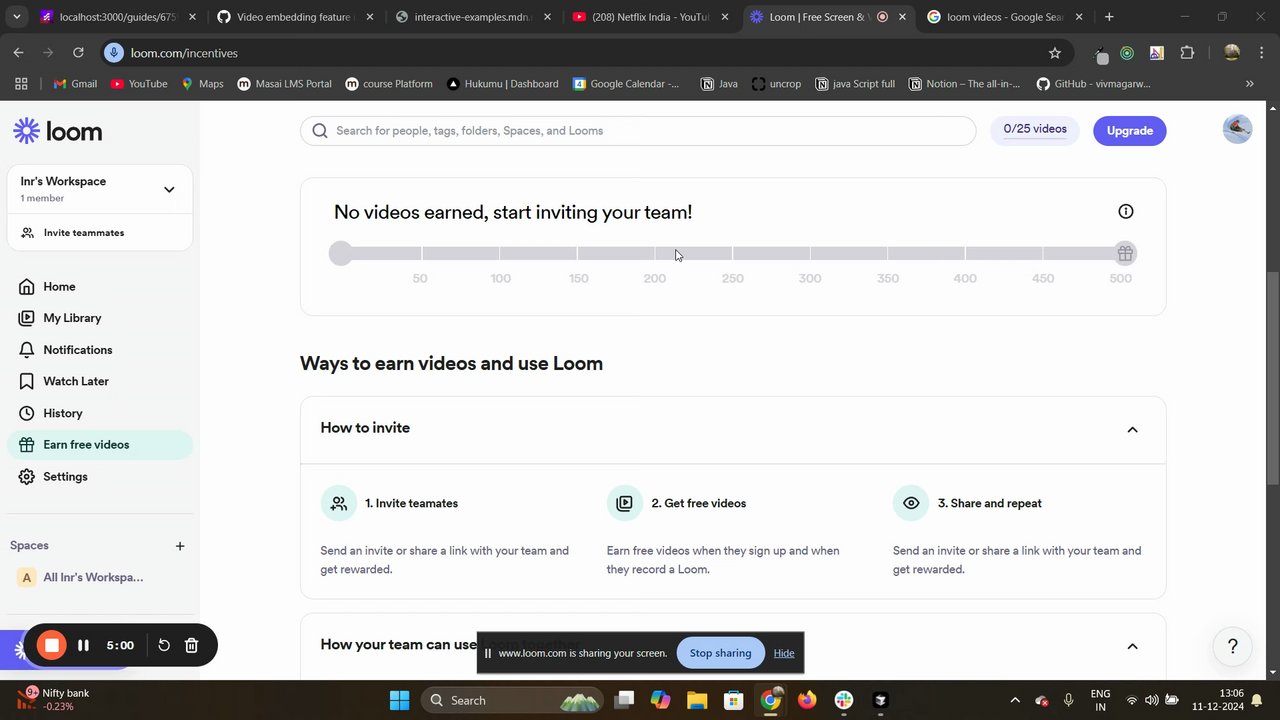This screenshot has height=720, width=1280.
Task: Click the 0/25 videos counter
Action: click(x=1035, y=130)
